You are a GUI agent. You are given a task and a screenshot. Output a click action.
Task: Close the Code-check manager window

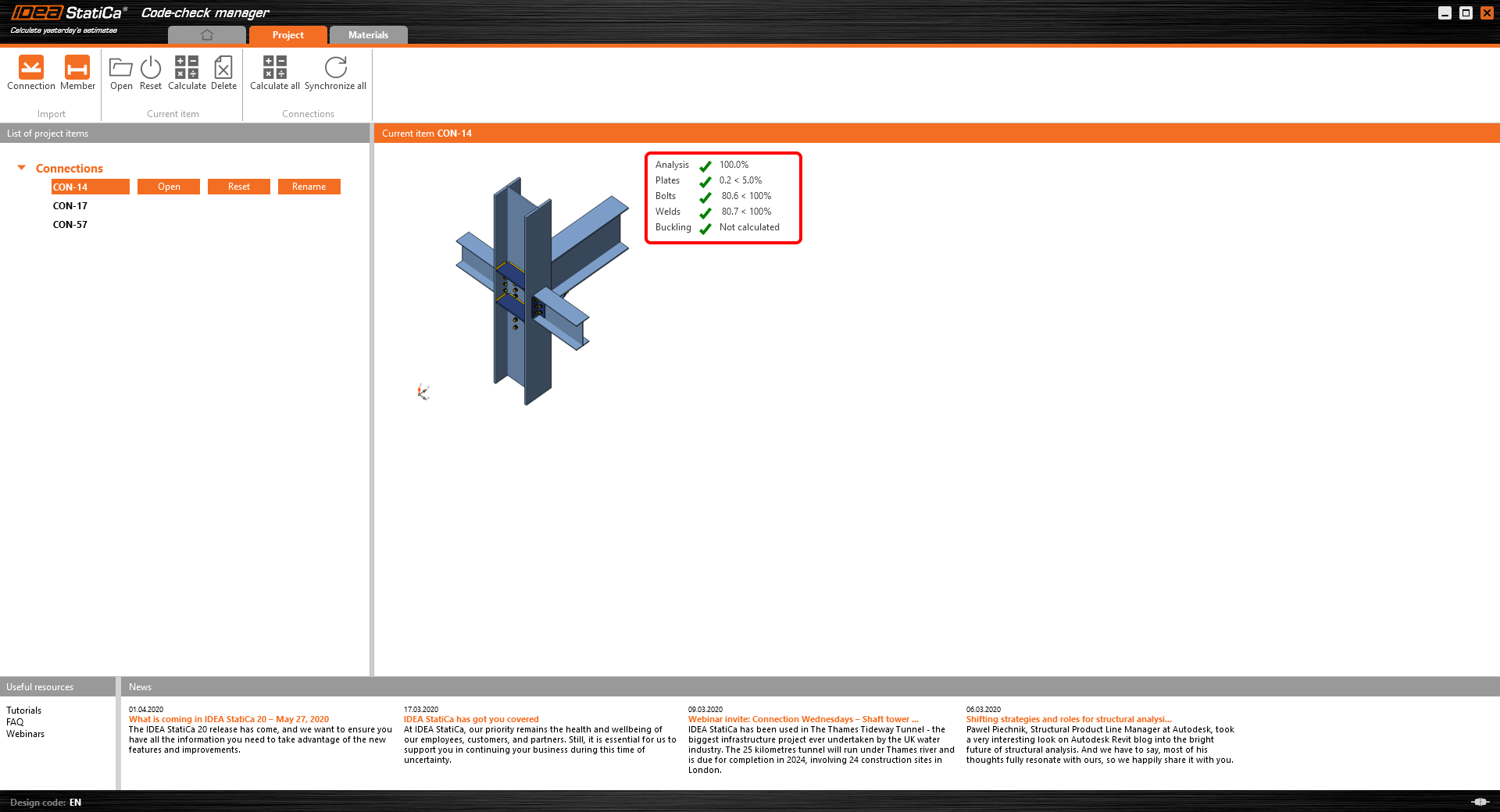pyautogui.click(x=1487, y=12)
